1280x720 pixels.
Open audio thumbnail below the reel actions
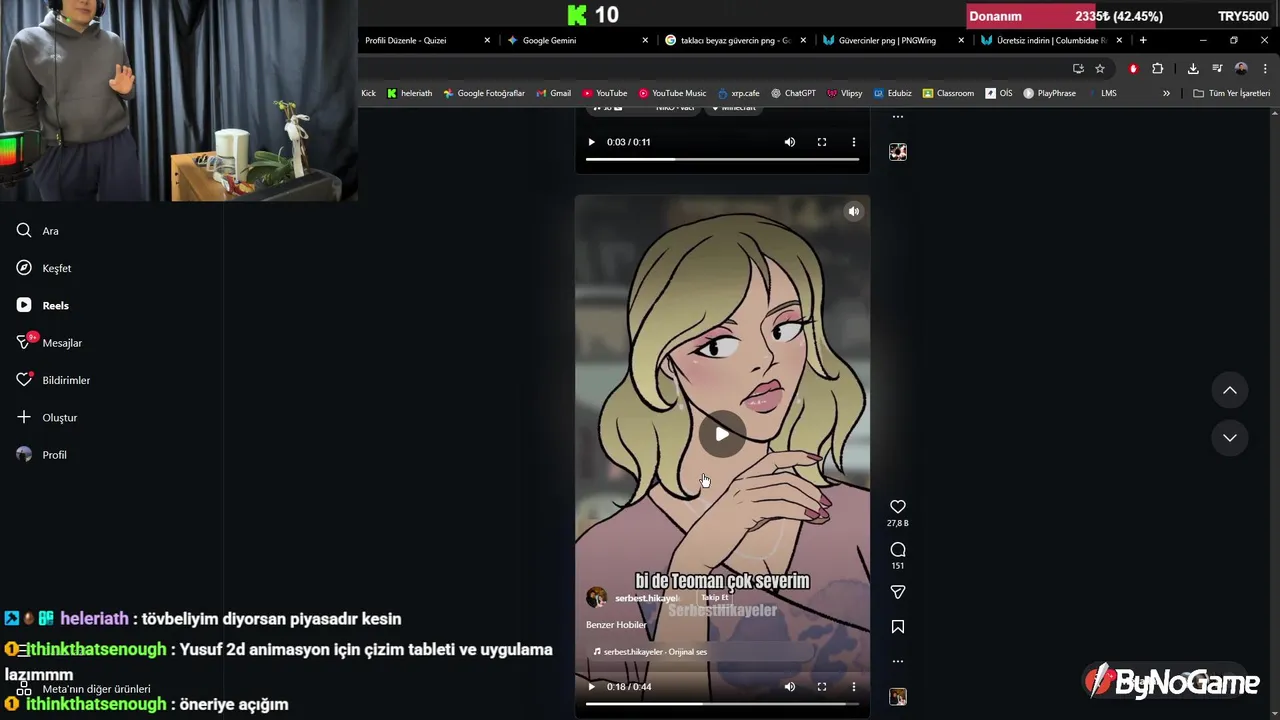tap(898, 697)
